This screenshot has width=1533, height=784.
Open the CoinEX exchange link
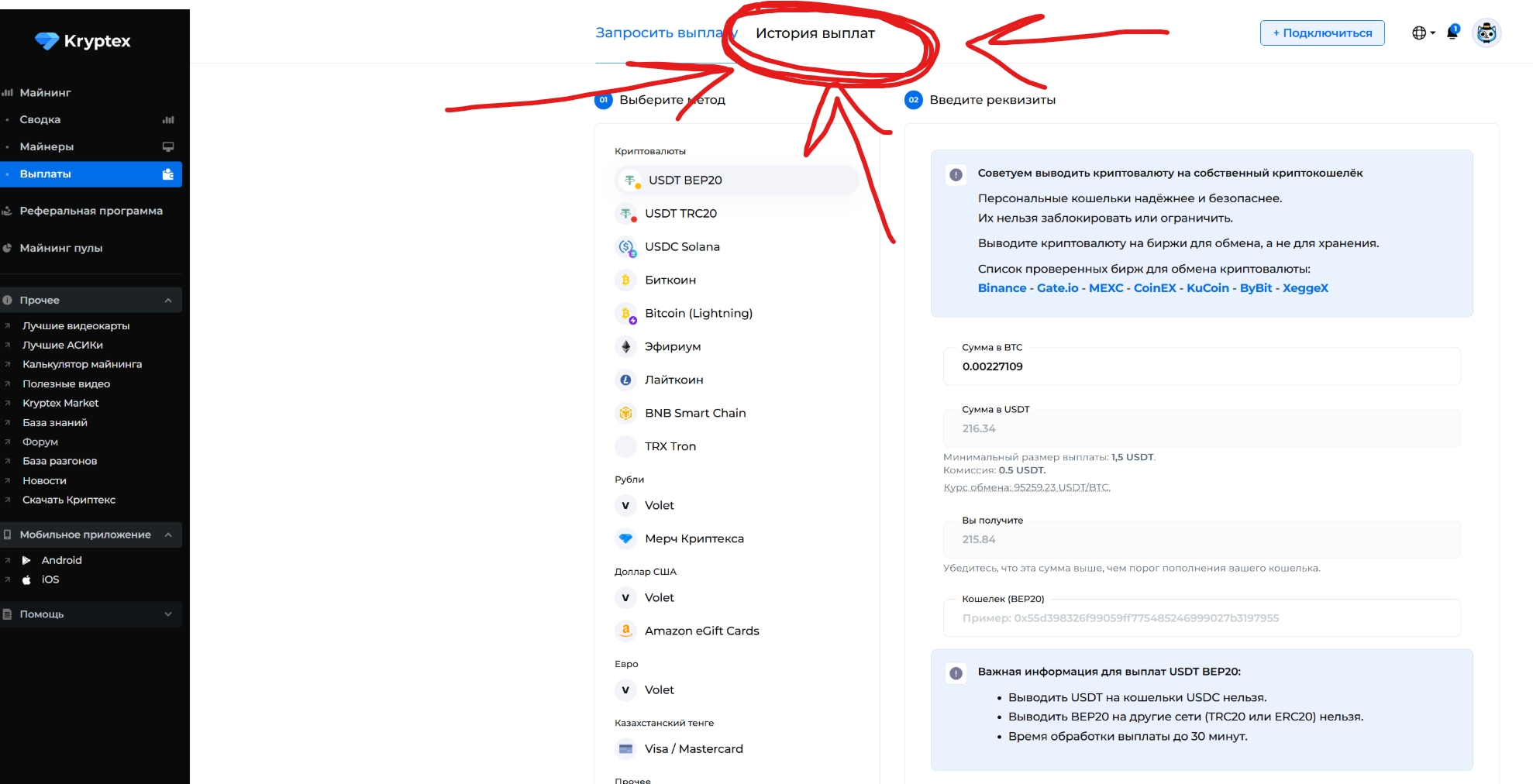pos(1155,287)
